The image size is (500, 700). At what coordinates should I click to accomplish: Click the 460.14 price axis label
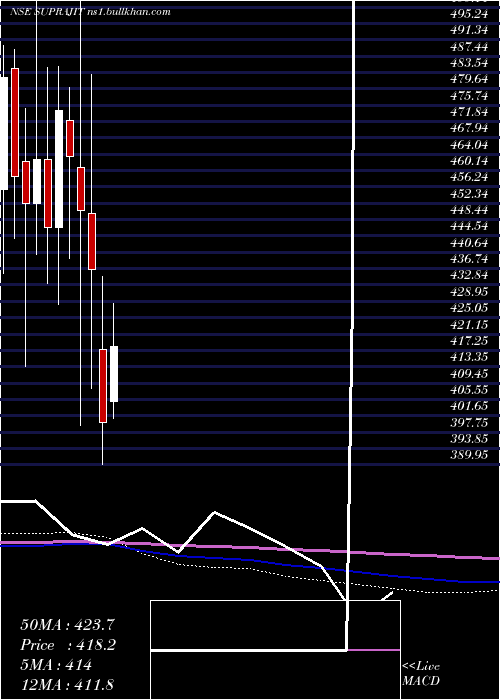point(469,161)
